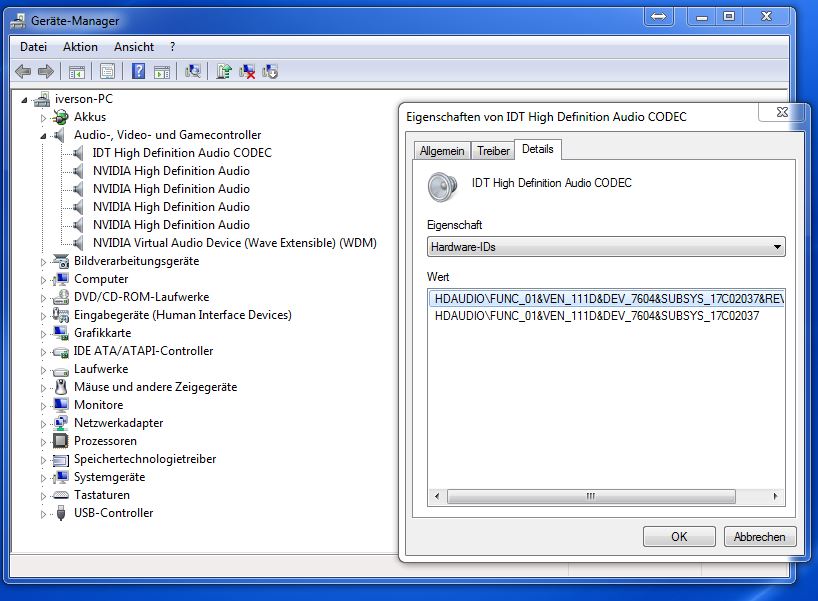Update driver software toolbar icon
This screenshot has height=601, width=818.
point(224,71)
